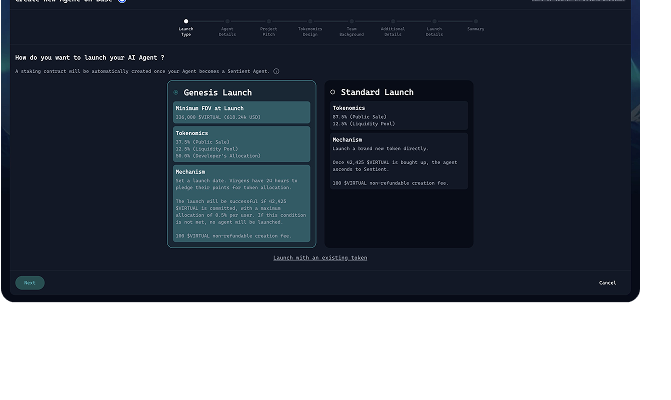Open the Additional Details step
Image resolution: width=671 pixels, height=400 pixels.
click(x=393, y=21)
